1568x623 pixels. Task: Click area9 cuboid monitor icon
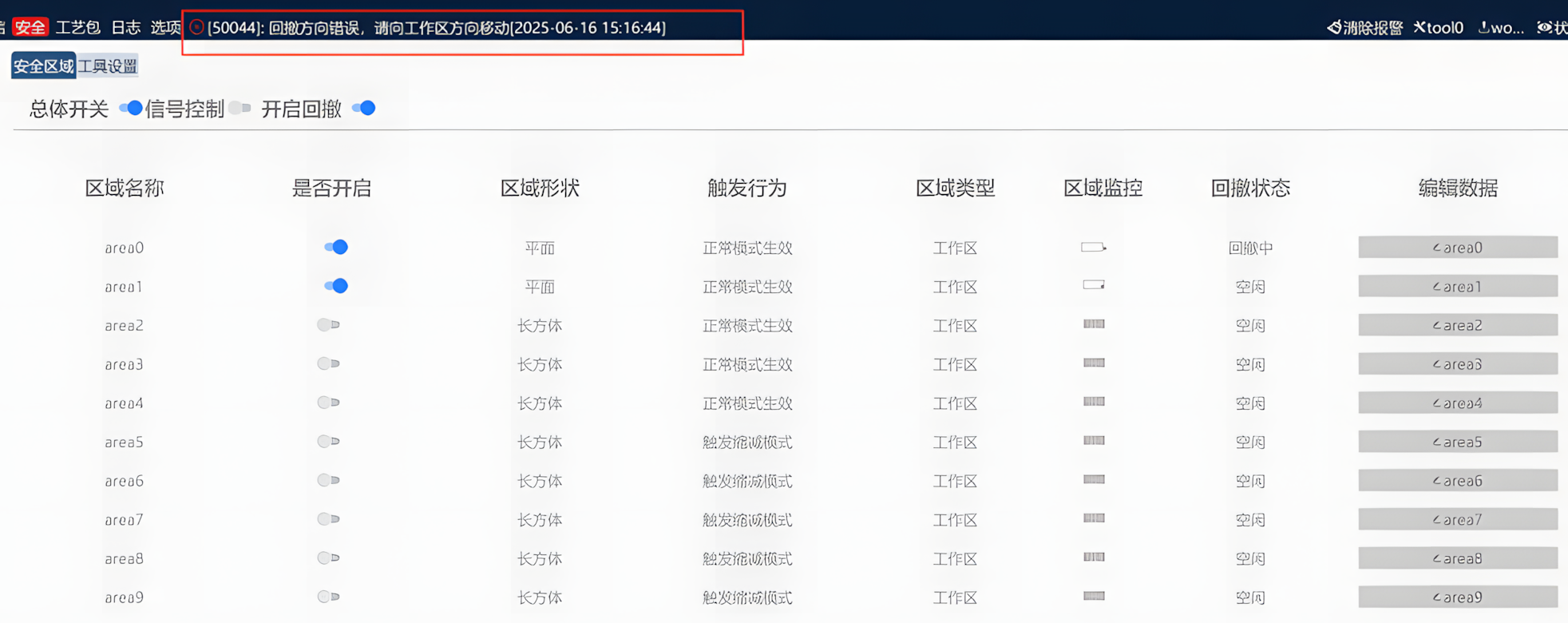click(x=1094, y=596)
